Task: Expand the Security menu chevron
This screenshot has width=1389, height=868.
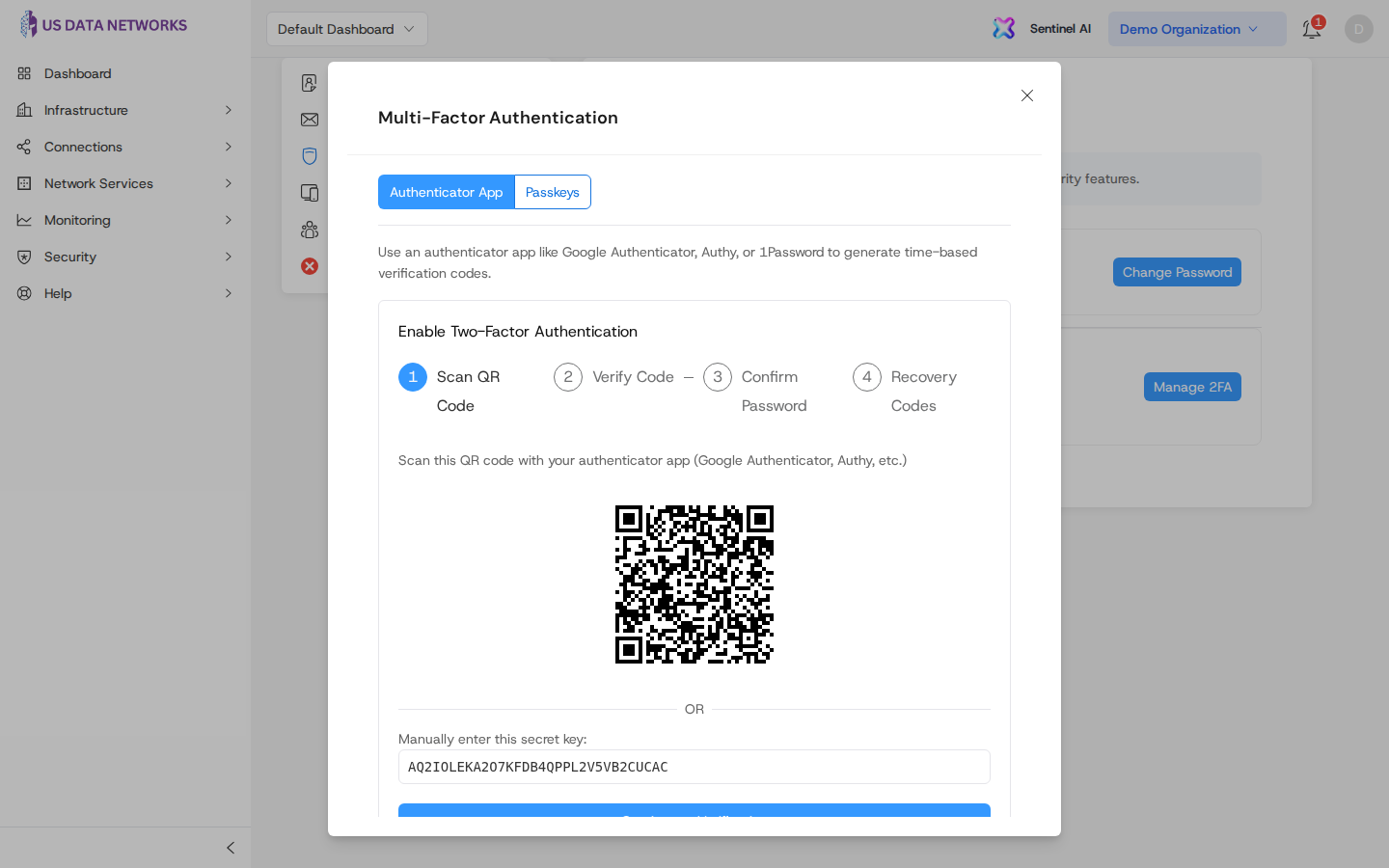Action: pyautogui.click(x=229, y=257)
